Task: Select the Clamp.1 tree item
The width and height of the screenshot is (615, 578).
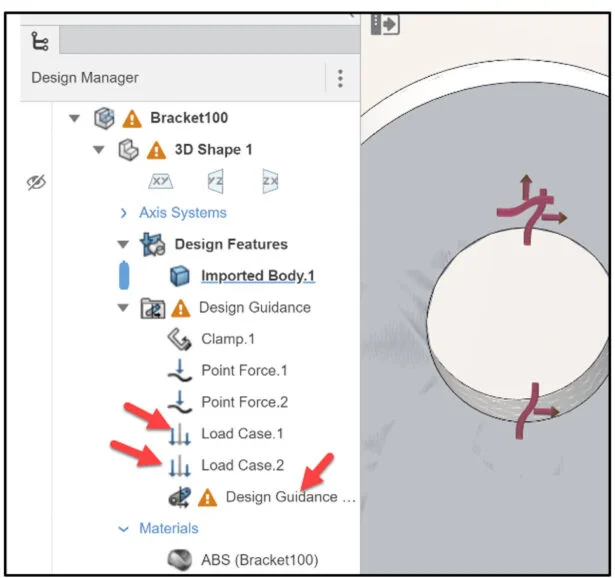Action: tap(228, 339)
